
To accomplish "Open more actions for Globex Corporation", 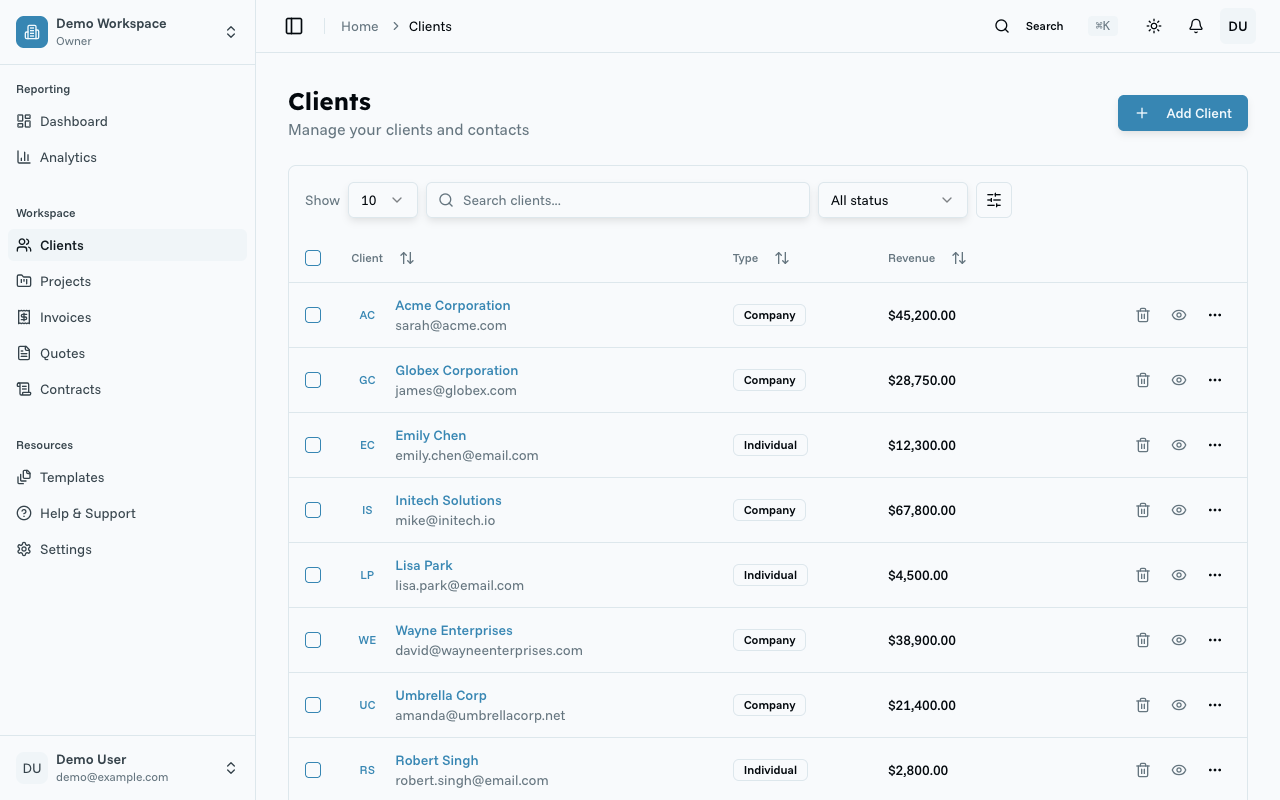I will click(x=1215, y=380).
